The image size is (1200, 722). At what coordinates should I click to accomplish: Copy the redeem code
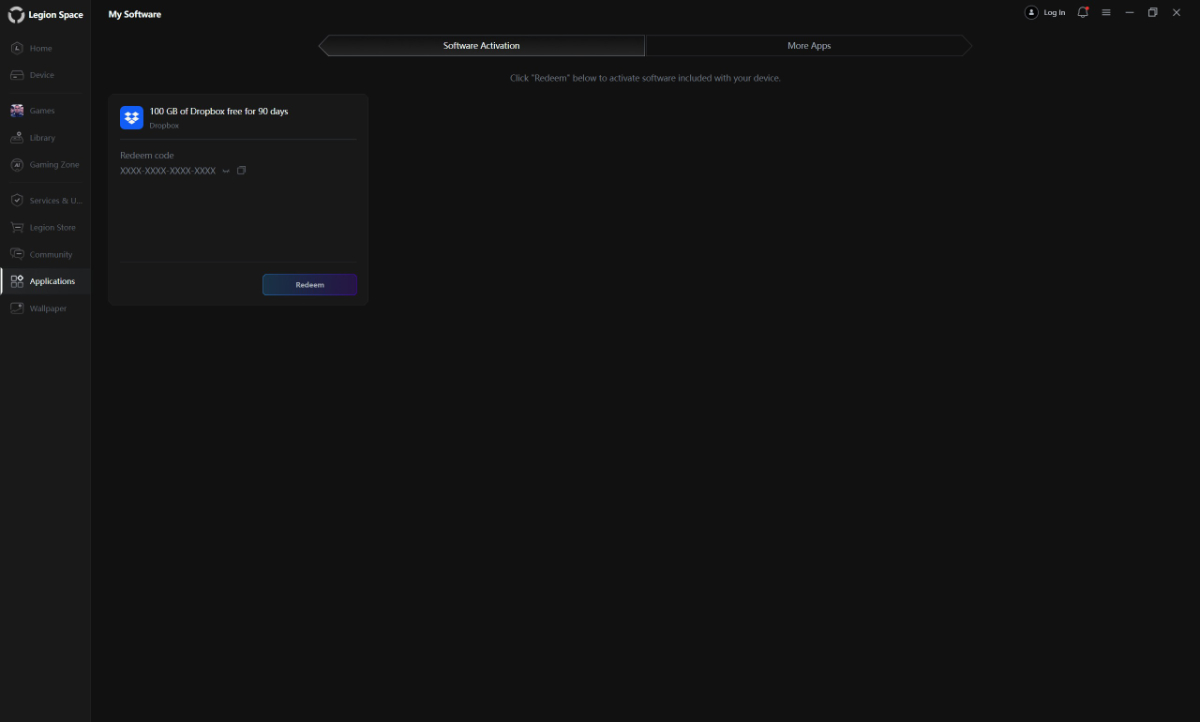(x=241, y=170)
